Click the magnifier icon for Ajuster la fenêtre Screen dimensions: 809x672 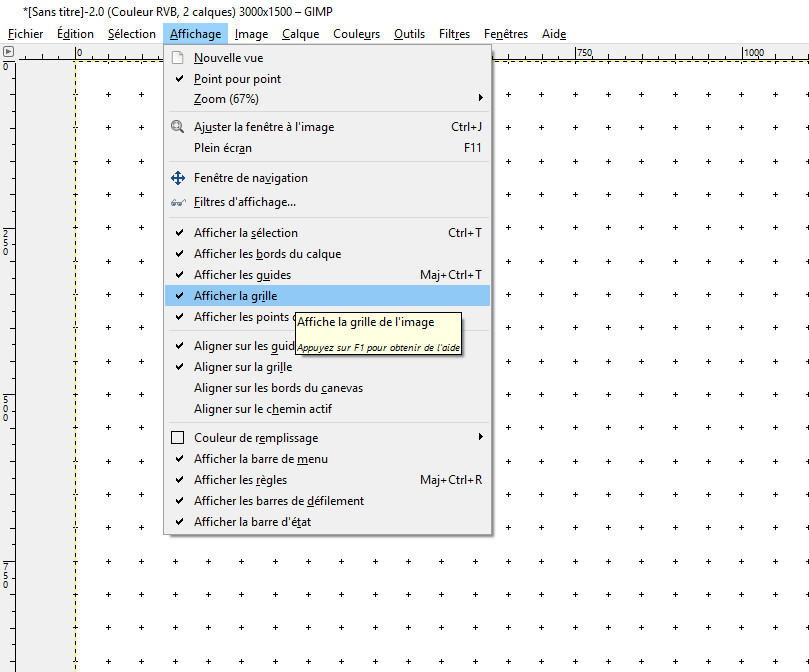177,126
